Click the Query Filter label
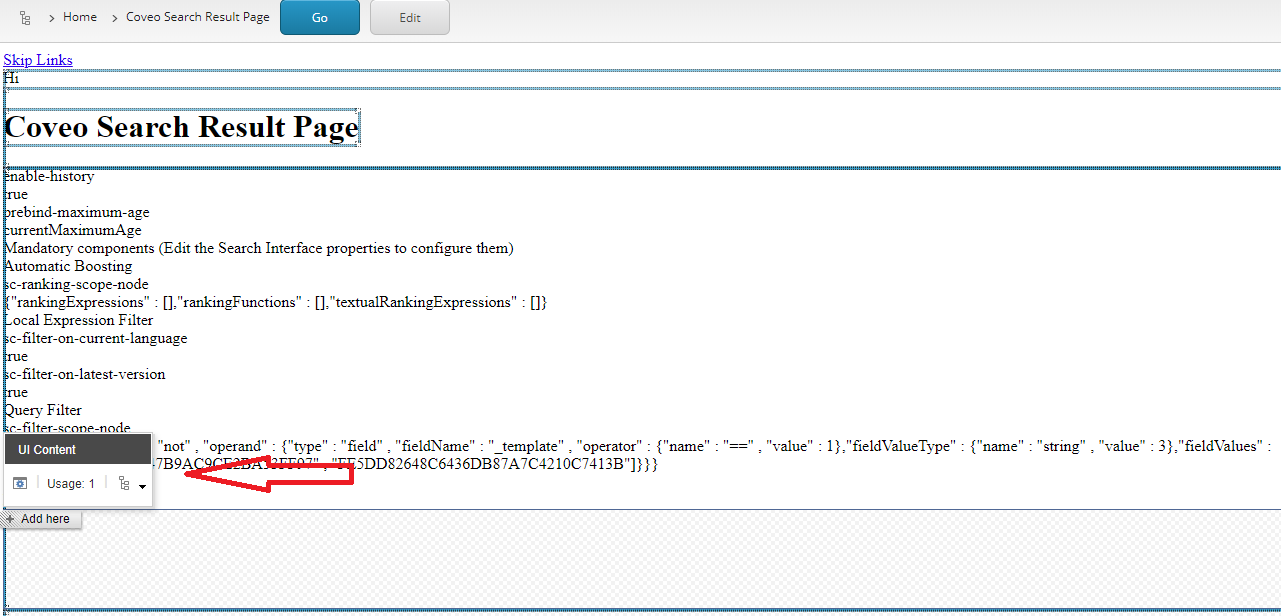The height and width of the screenshot is (616, 1281). [43, 410]
